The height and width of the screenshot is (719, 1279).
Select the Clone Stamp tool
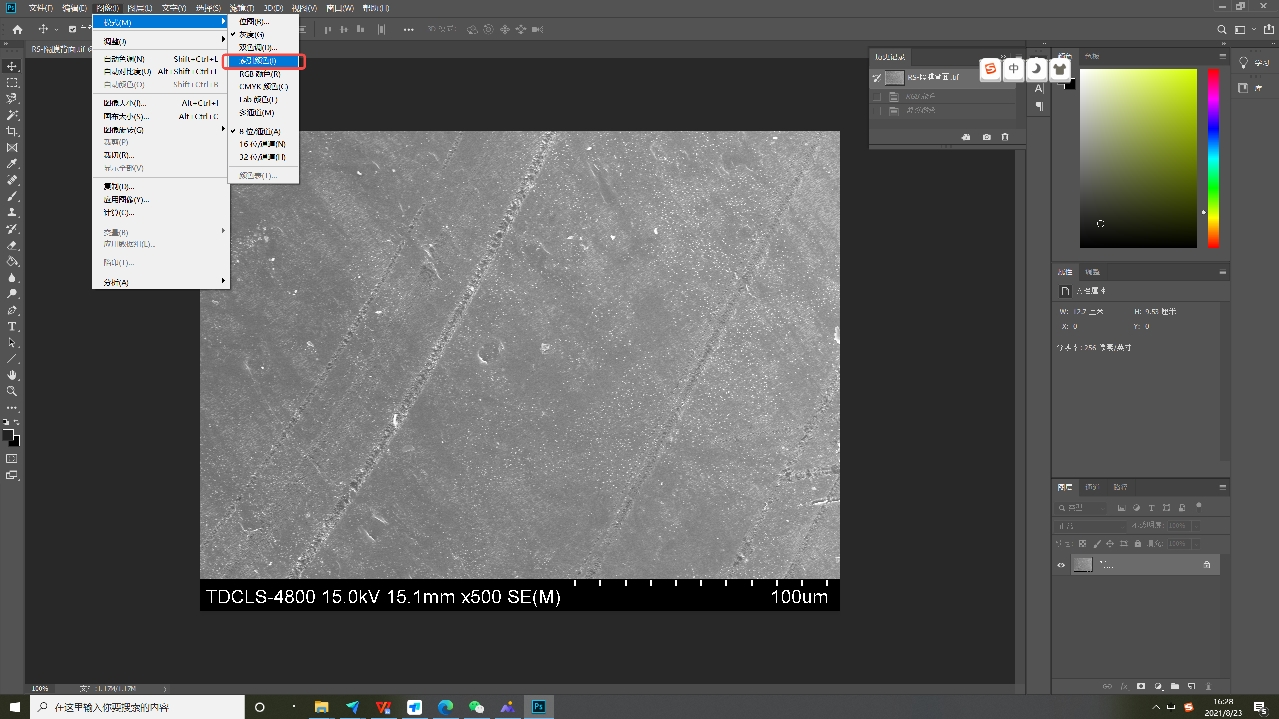coord(12,212)
